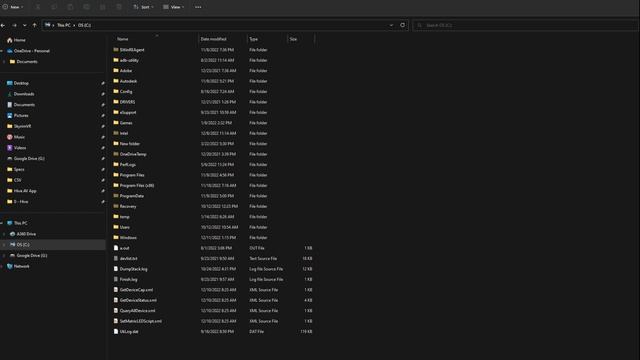The image size is (640, 360).
Task: Go forward with the Forward arrow
Action: 14,25
